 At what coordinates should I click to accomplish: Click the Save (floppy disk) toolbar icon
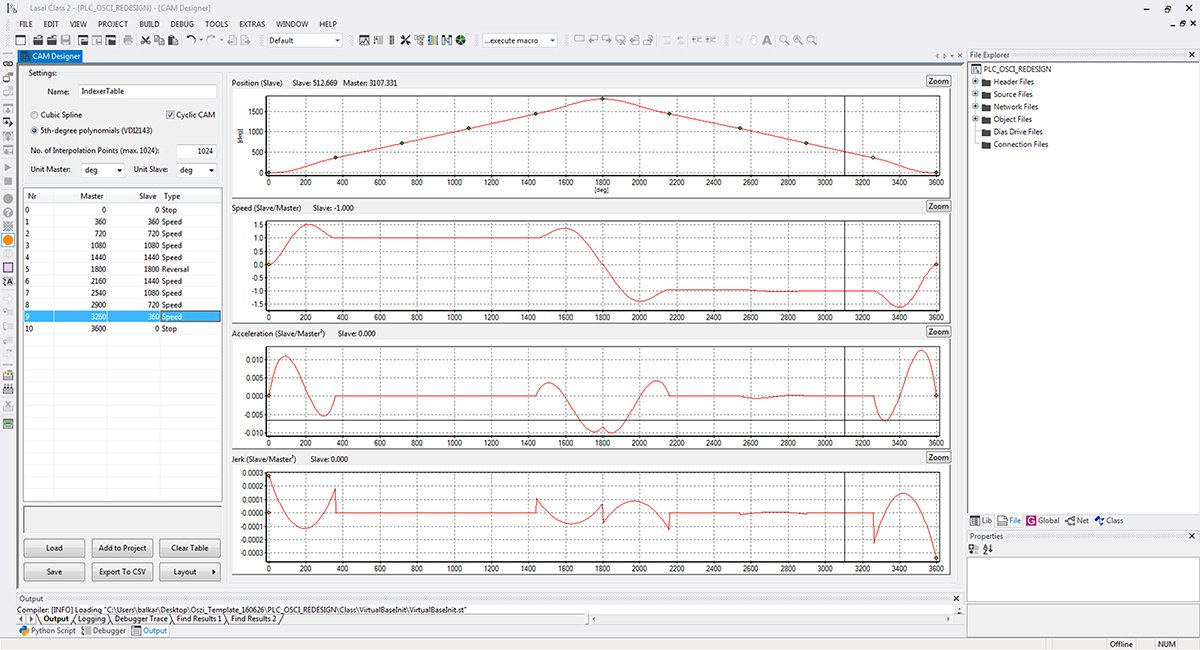65,40
